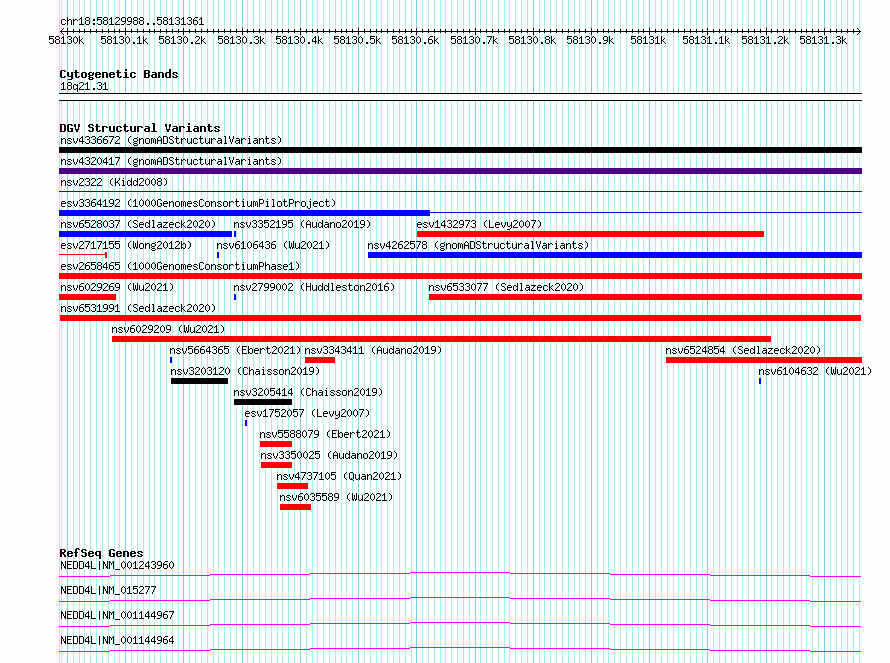Screen dimensions: 890x663
Task: Open nsv6035589 (Wu2021) label
Action: (x=336, y=497)
